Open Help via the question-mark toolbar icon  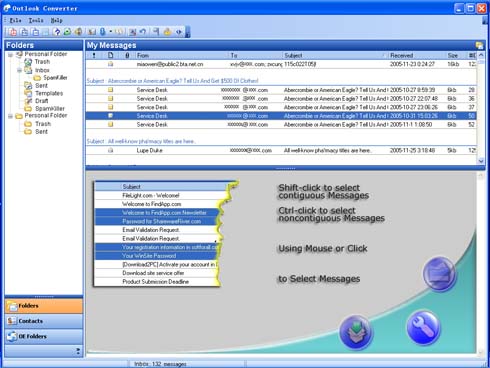[x=57, y=32]
